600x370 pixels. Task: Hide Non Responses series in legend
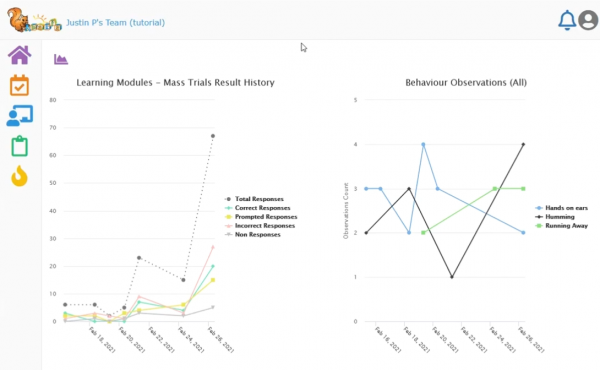pyautogui.click(x=253, y=235)
